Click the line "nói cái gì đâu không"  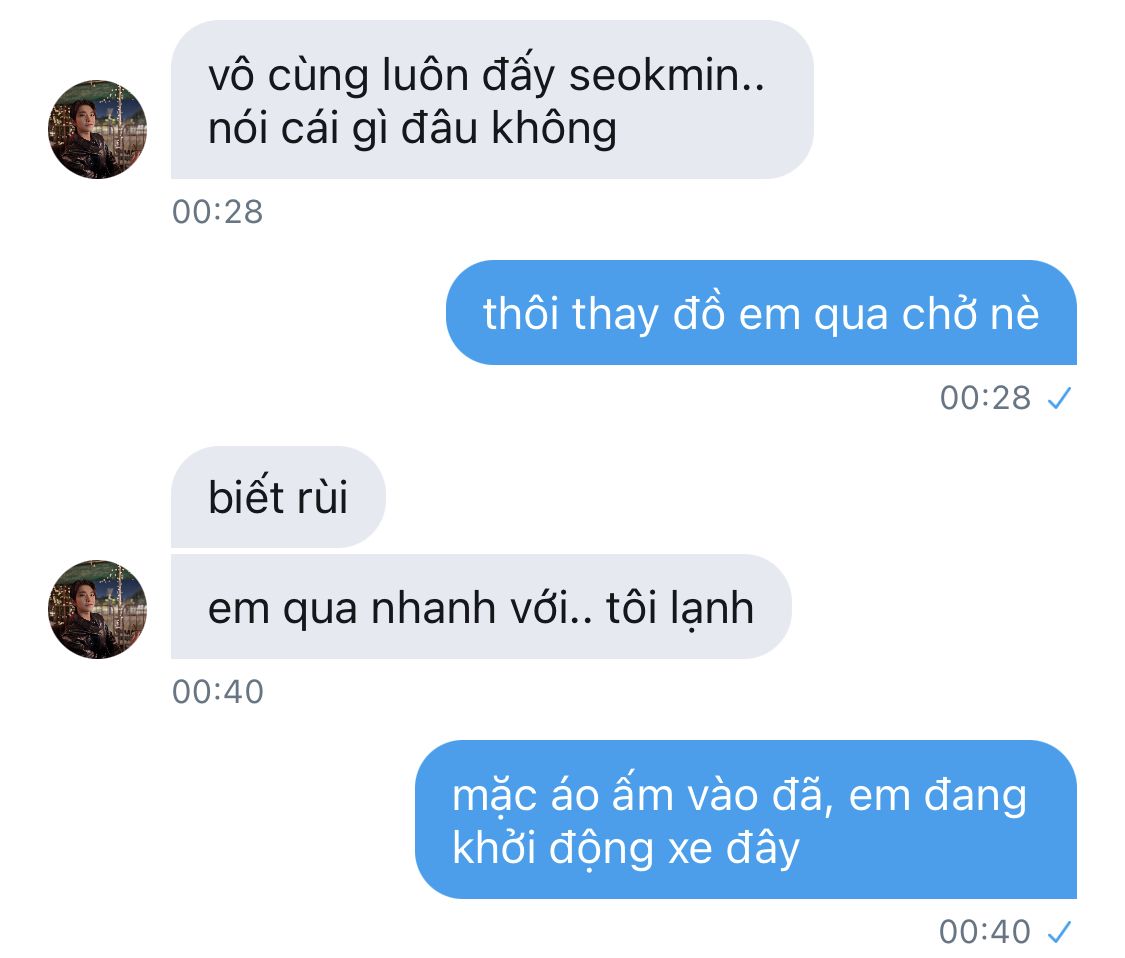pyautogui.click(x=413, y=129)
